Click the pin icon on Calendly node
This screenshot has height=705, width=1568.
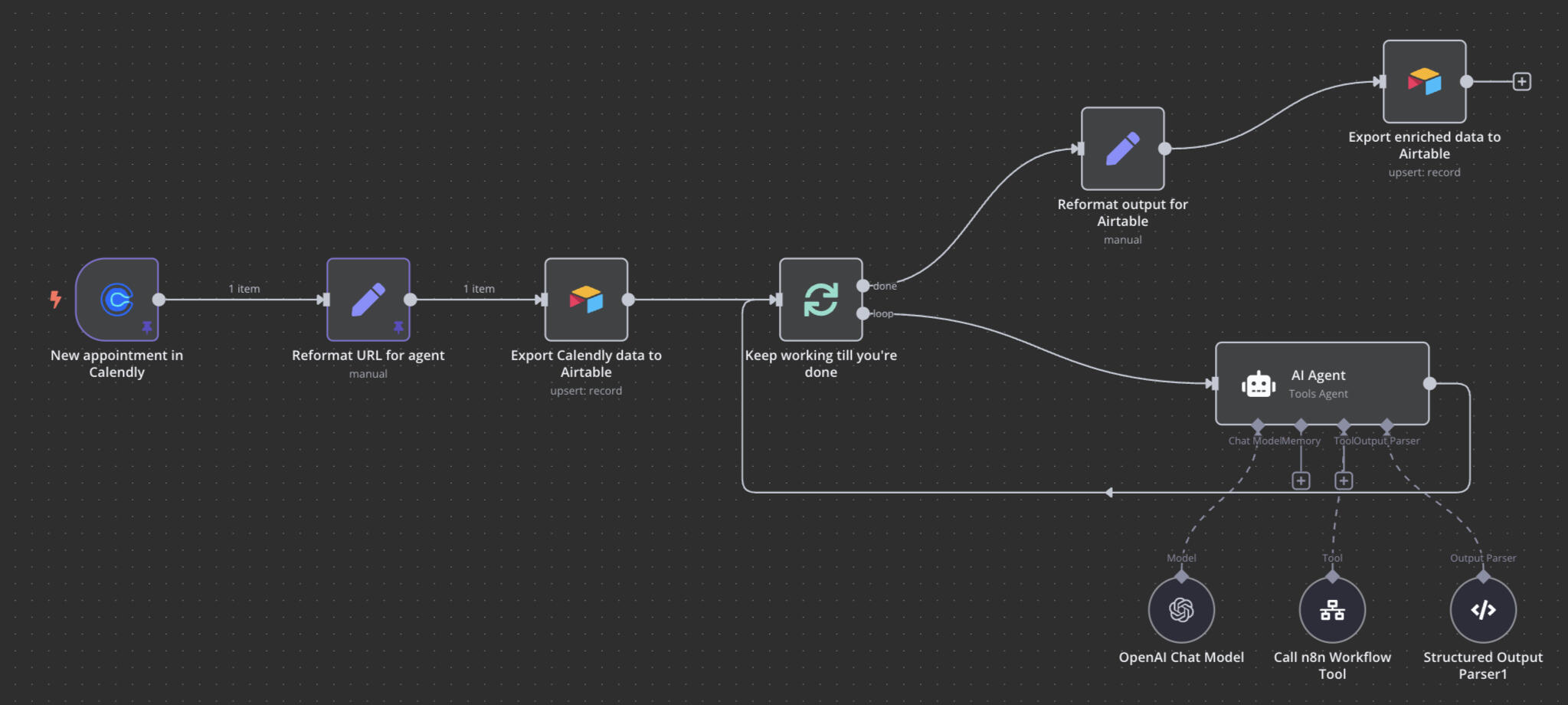[x=147, y=327]
